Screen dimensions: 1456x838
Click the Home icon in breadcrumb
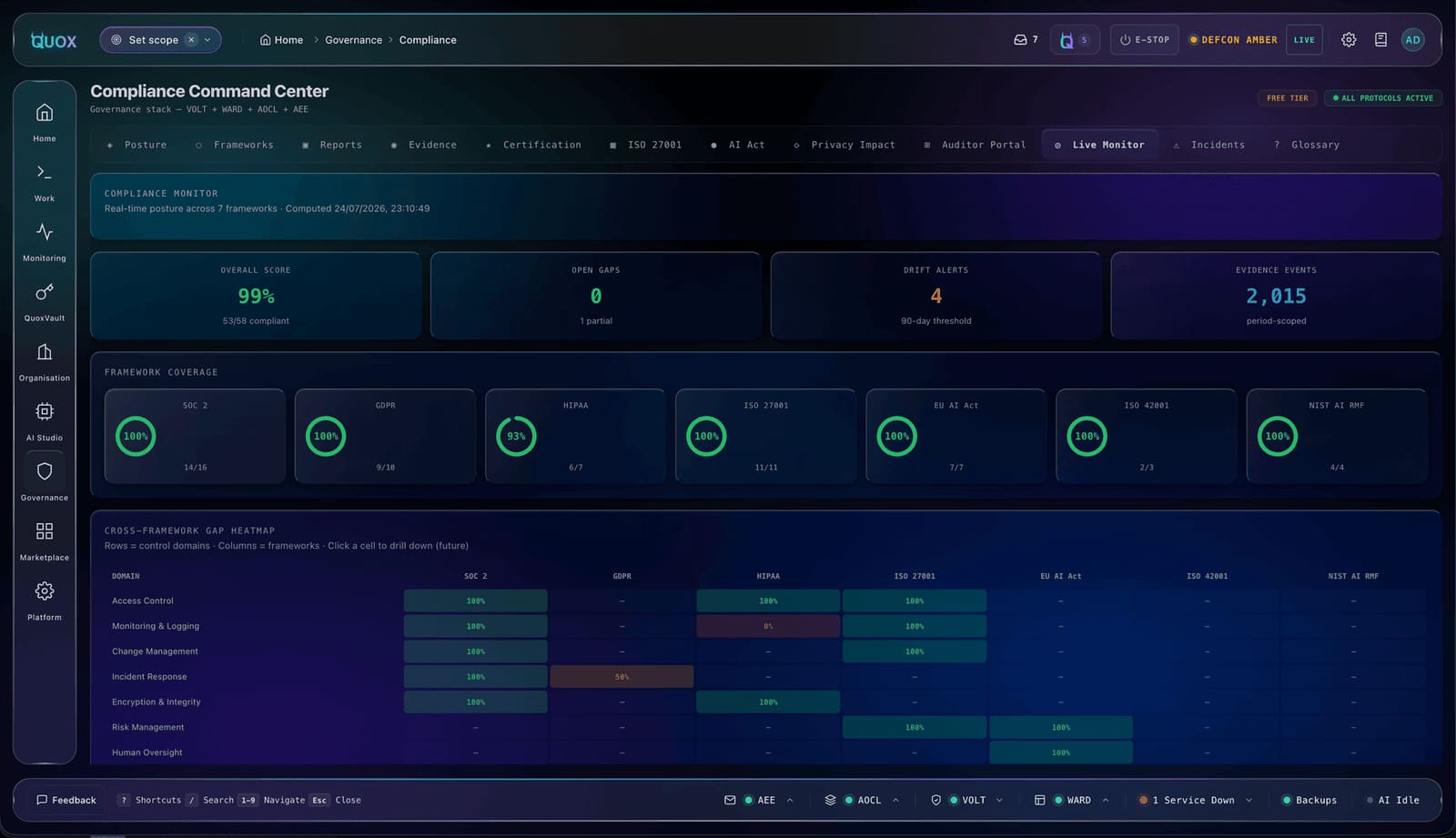265,40
